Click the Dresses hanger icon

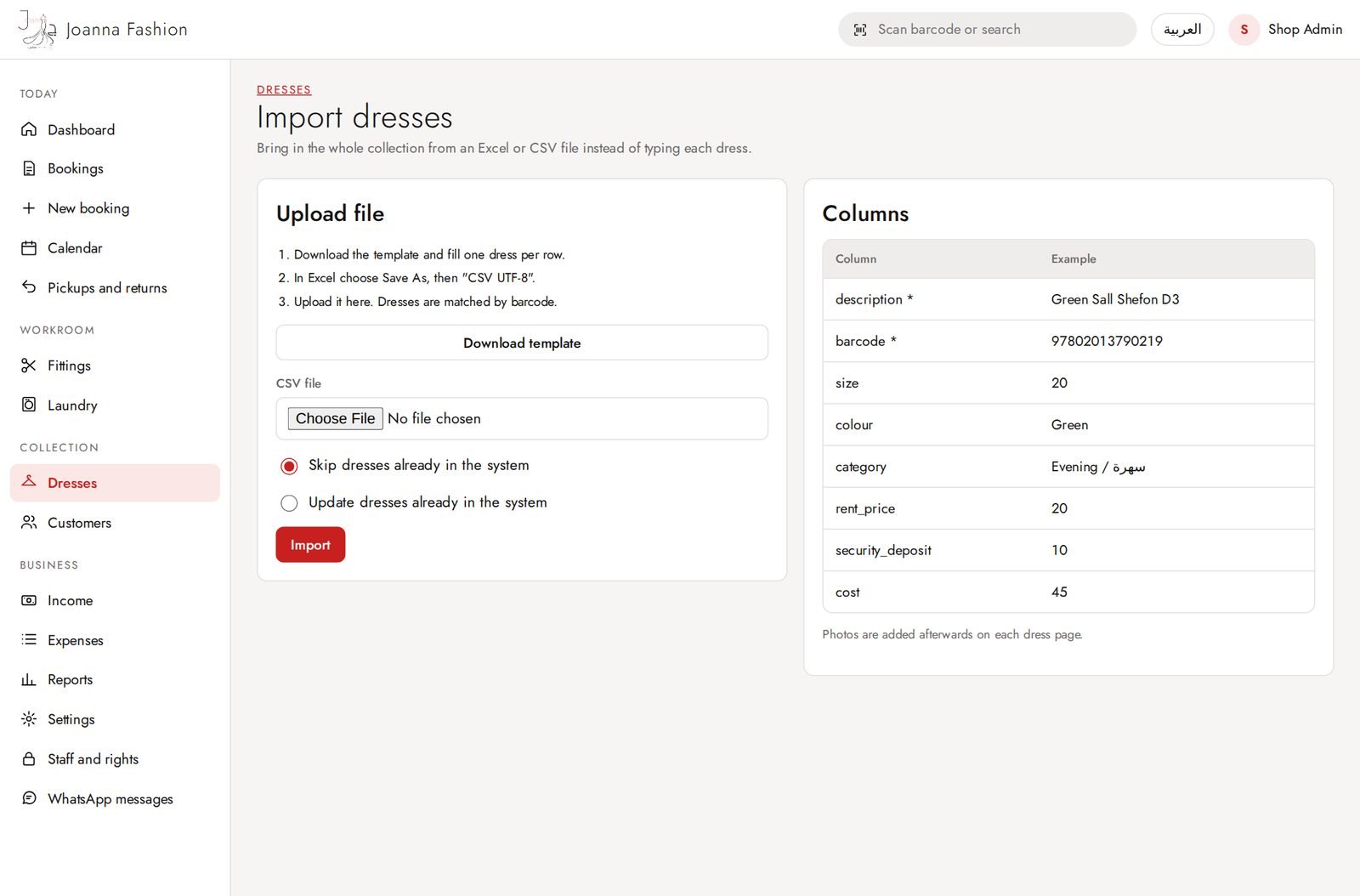(x=29, y=482)
